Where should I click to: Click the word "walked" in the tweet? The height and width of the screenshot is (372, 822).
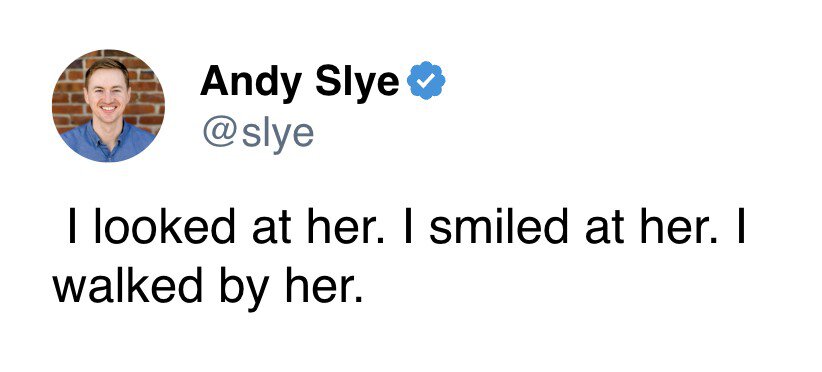click(x=127, y=286)
